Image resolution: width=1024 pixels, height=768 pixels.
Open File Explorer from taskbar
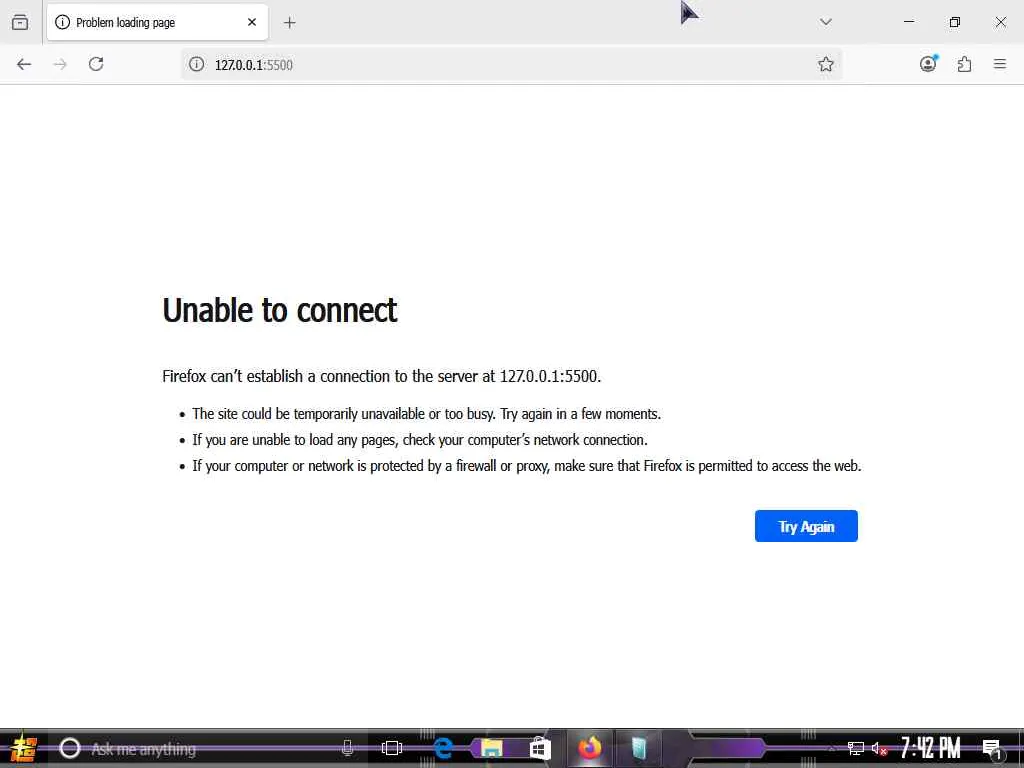click(492, 748)
